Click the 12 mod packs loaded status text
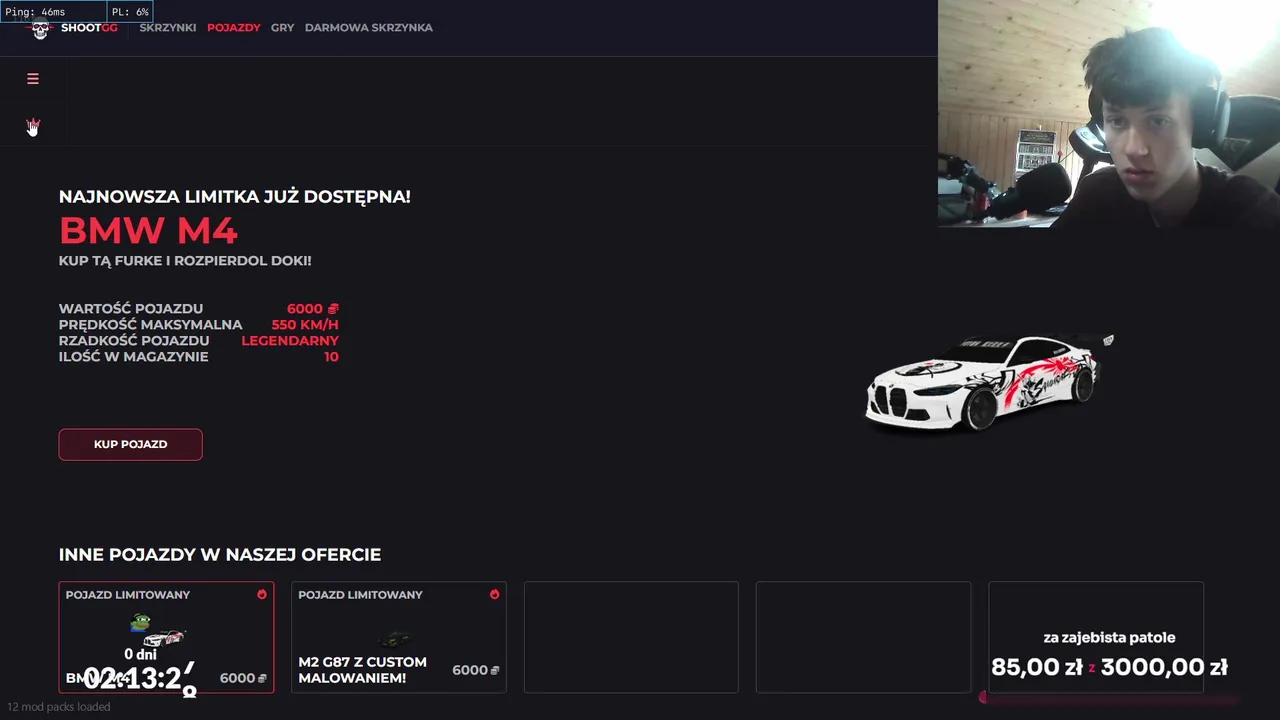This screenshot has height=720, width=1280. 58,707
